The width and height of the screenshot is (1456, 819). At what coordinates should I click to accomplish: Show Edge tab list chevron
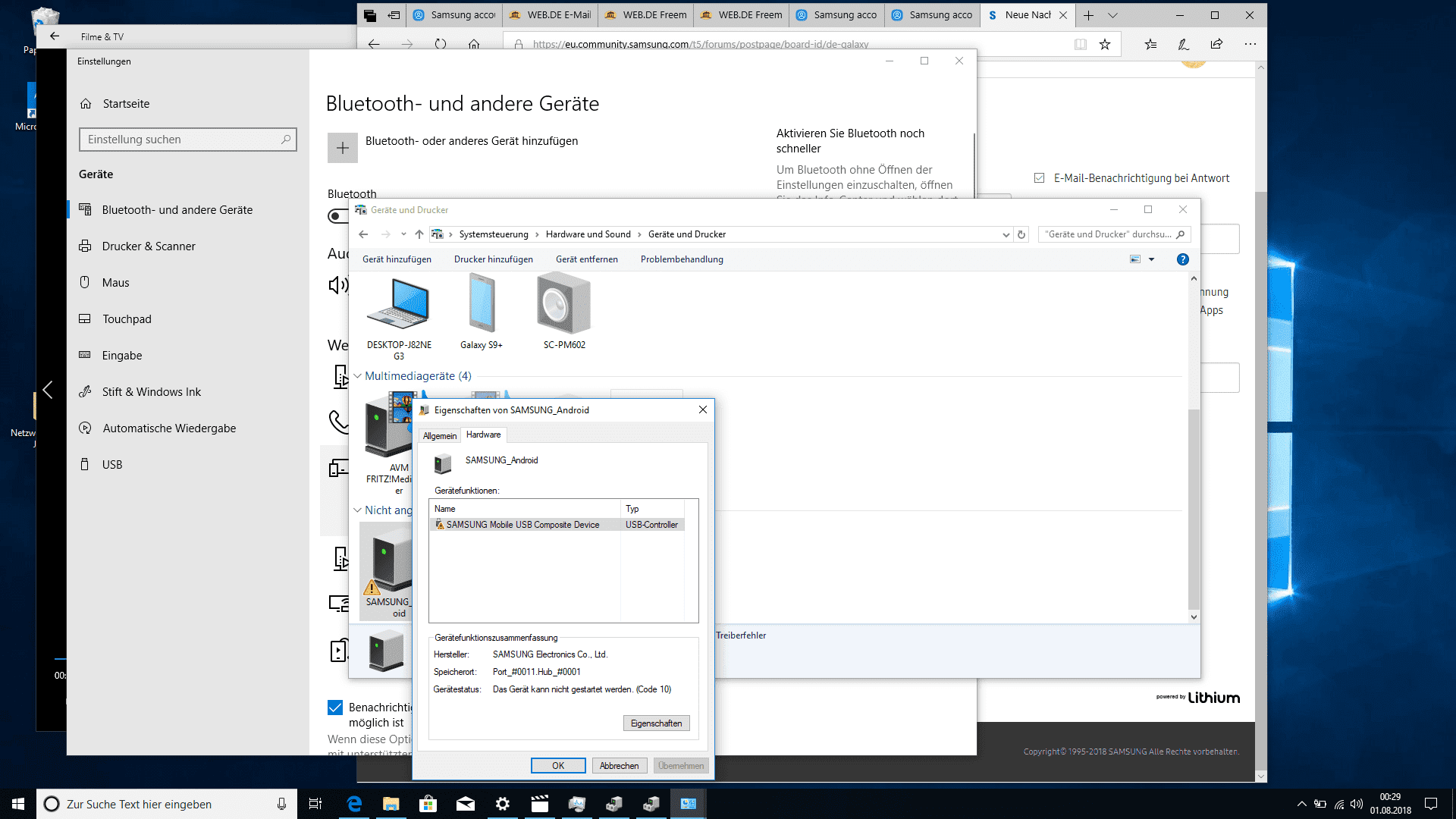click(x=1112, y=15)
